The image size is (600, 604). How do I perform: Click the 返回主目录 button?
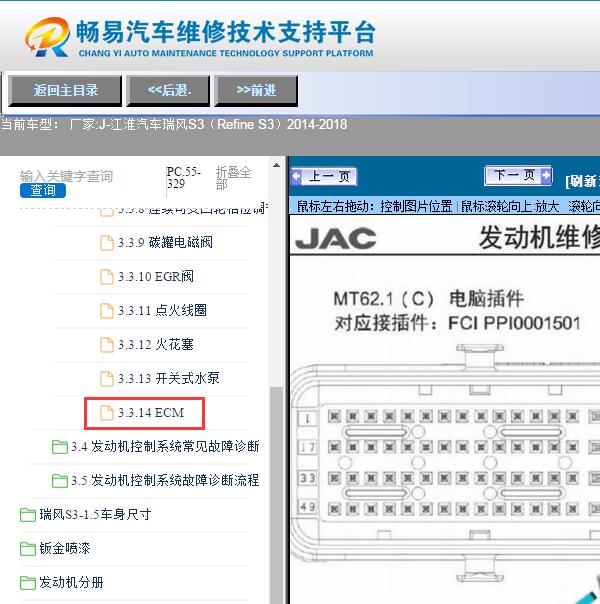[x=65, y=91]
